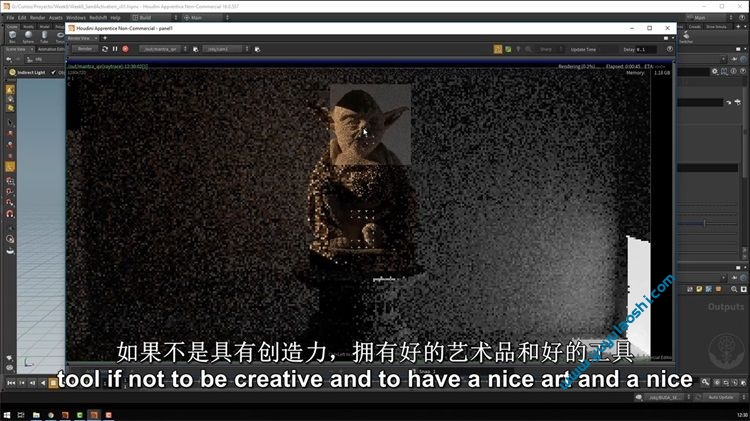Open the Main take dropdown near menu bar
Image resolution: width=750 pixels, height=421 pixels.
(x=206, y=18)
